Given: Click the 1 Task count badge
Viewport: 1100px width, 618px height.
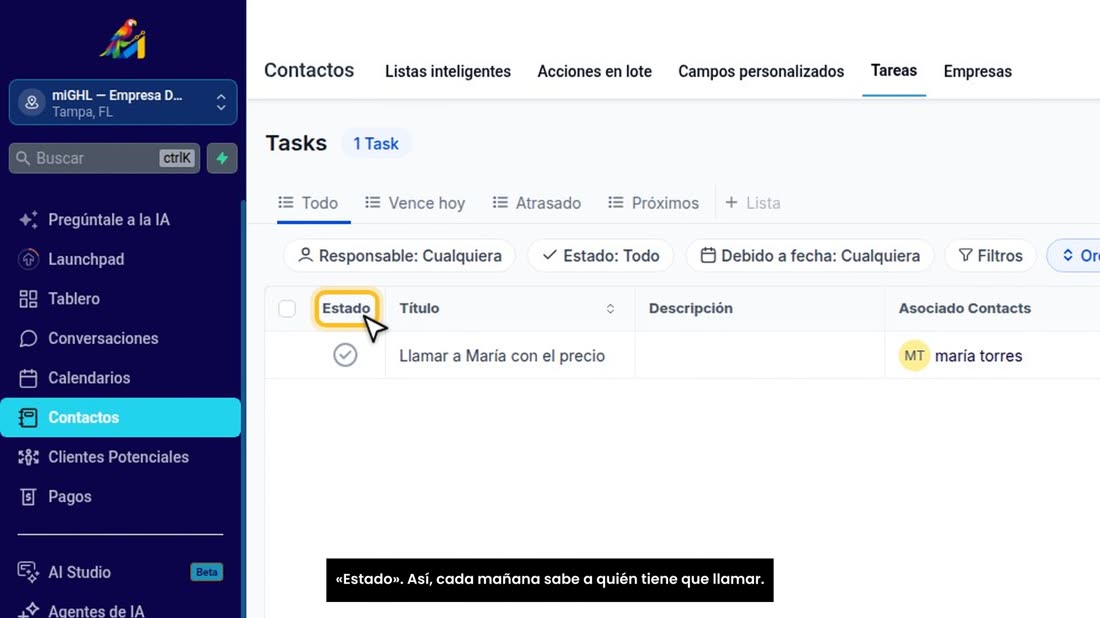Looking at the screenshot, I should click(376, 144).
